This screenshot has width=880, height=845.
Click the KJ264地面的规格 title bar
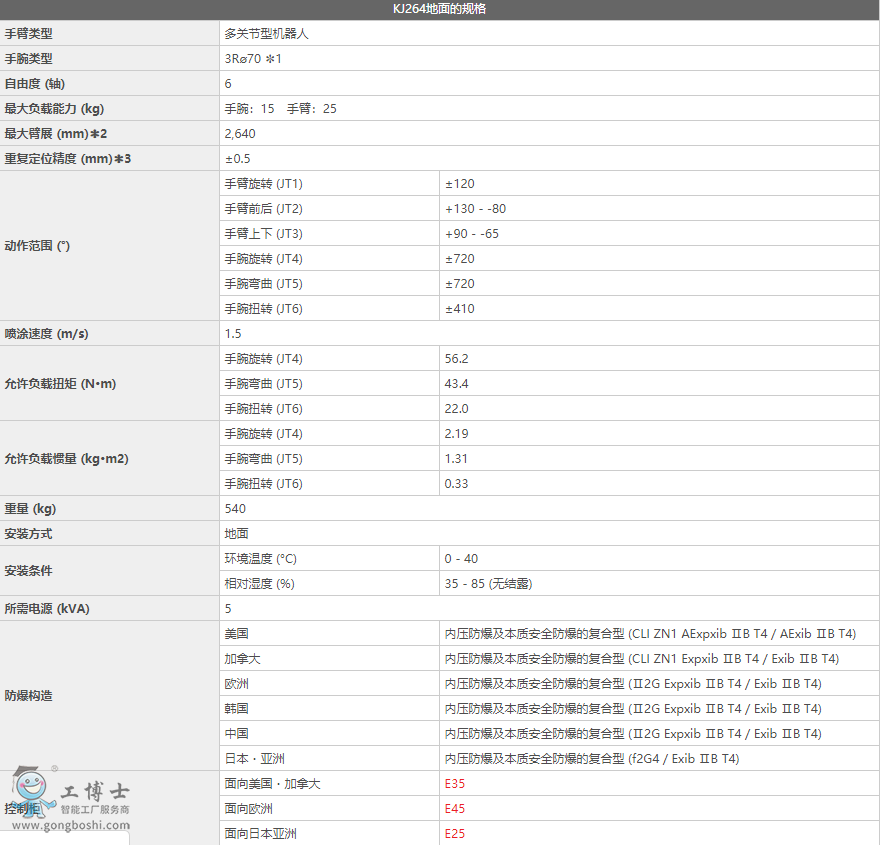440,9
